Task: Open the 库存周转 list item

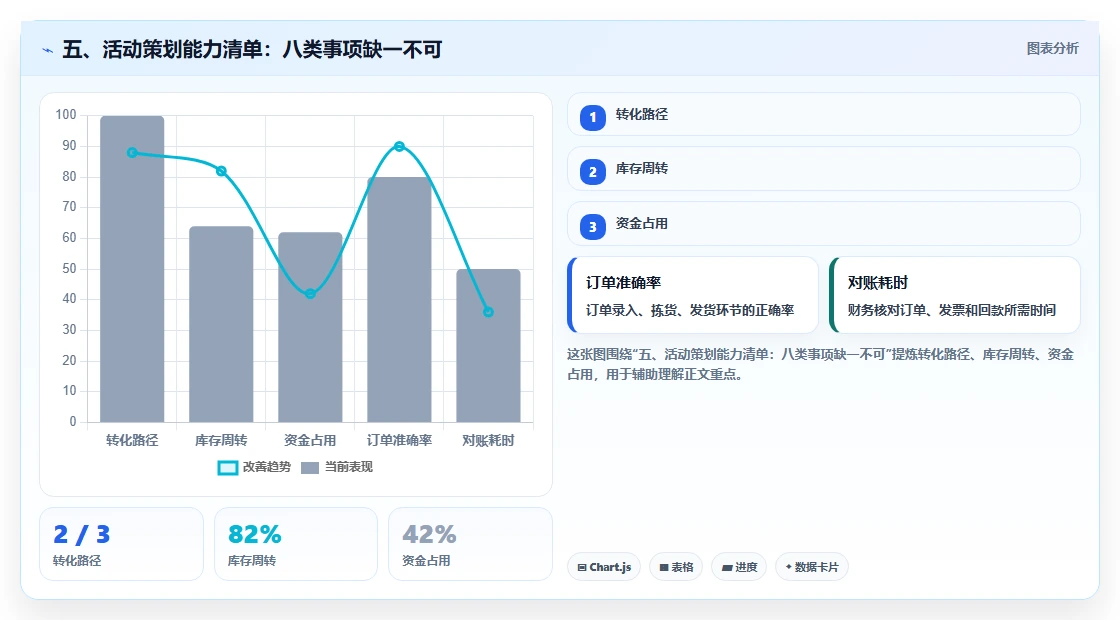Action: (824, 169)
